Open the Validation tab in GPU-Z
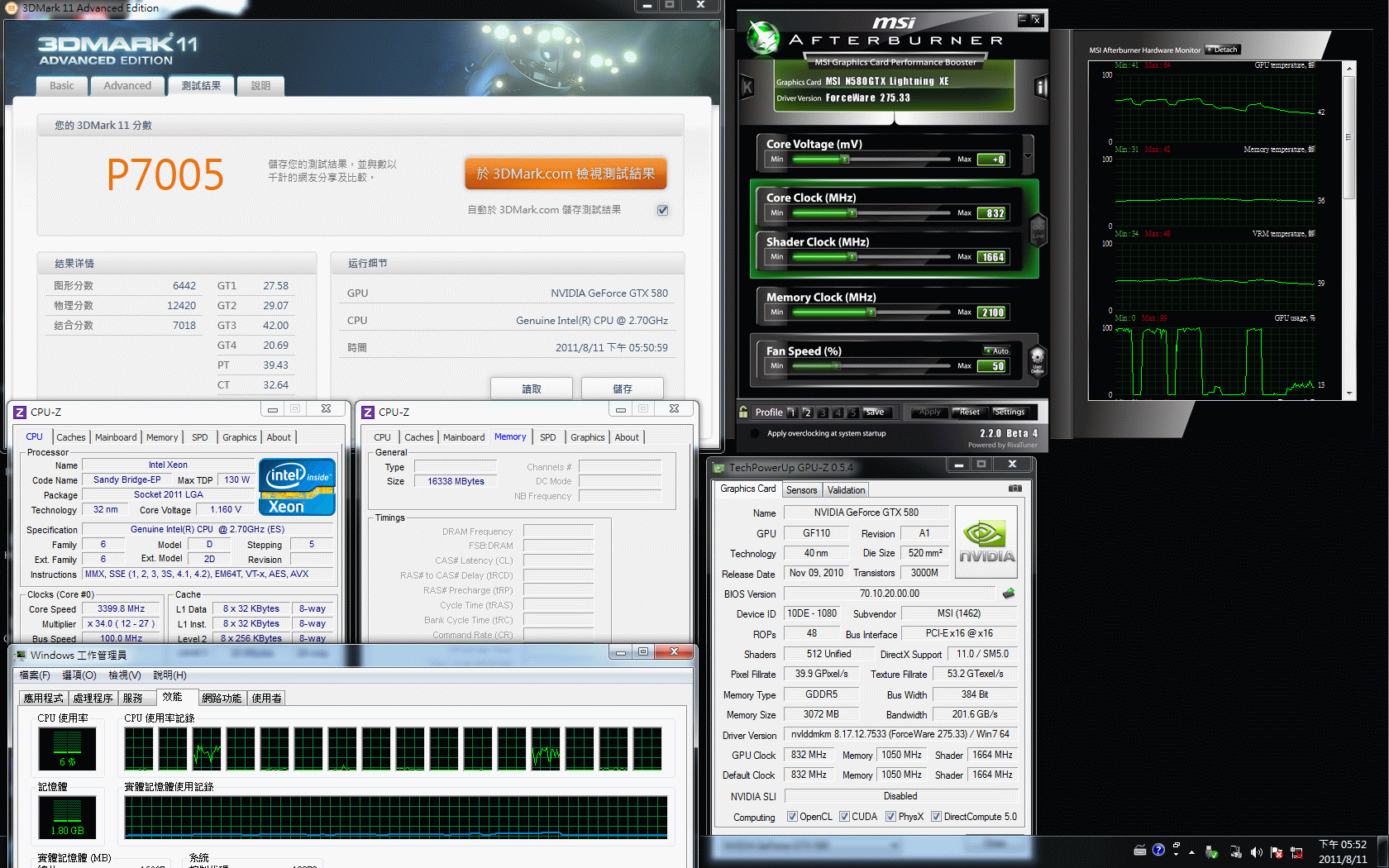Viewport: 1389px width, 868px height. (x=846, y=490)
